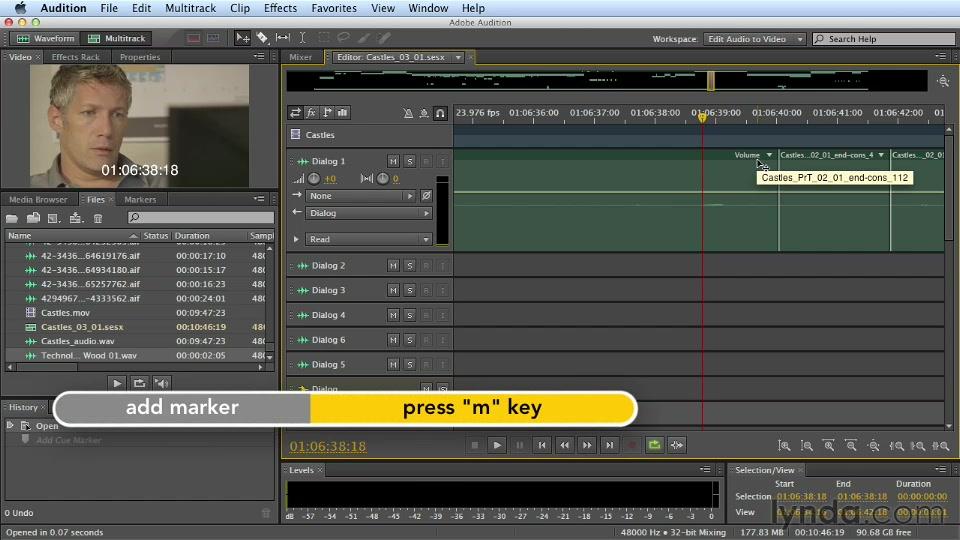Open the Markers tab
The height and width of the screenshot is (540, 960).
pyautogui.click(x=140, y=200)
